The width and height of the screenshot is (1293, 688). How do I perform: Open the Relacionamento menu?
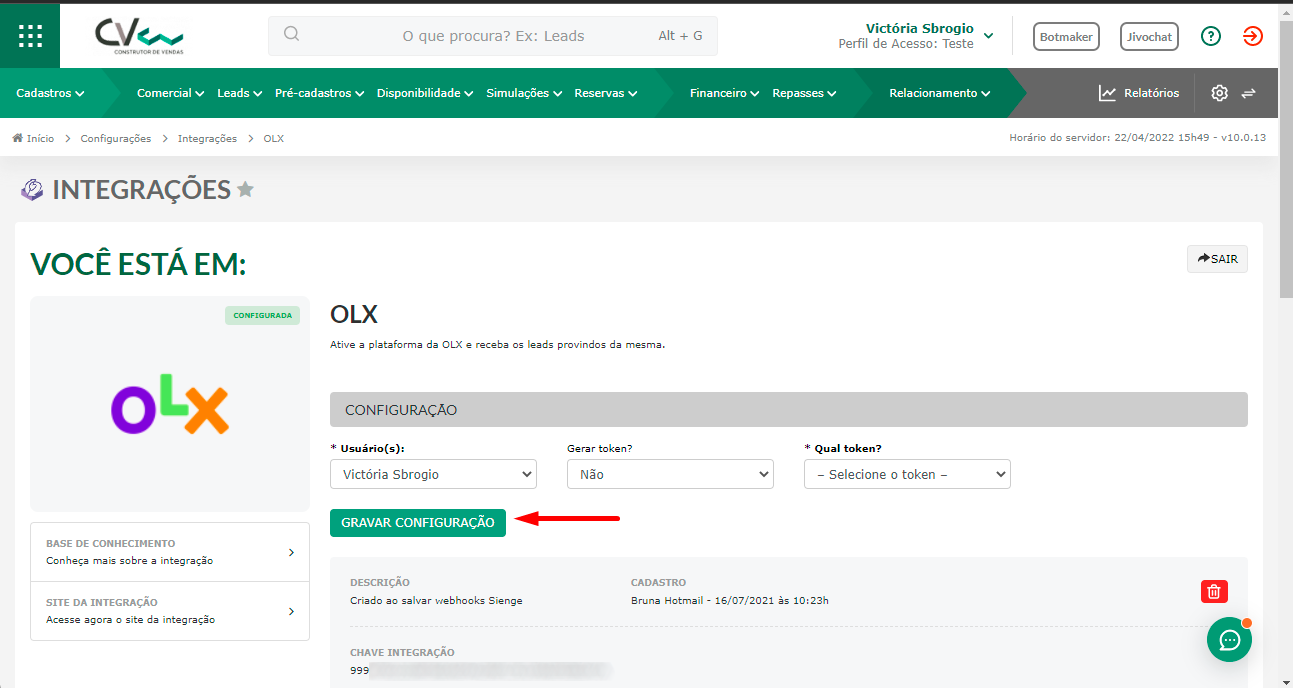(x=940, y=93)
